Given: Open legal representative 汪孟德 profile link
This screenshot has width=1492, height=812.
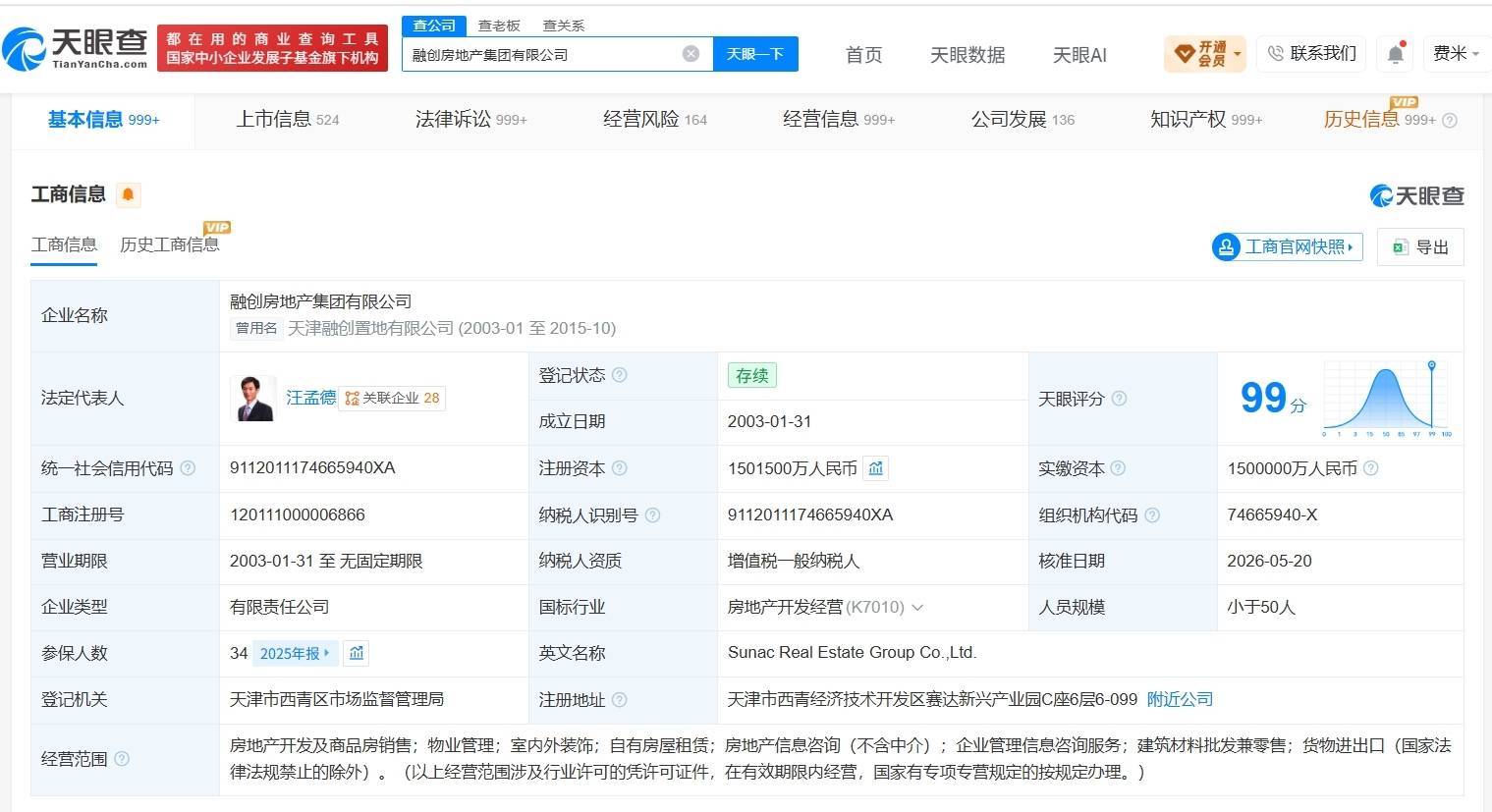Looking at the screenshot, I should coord(310,399).
